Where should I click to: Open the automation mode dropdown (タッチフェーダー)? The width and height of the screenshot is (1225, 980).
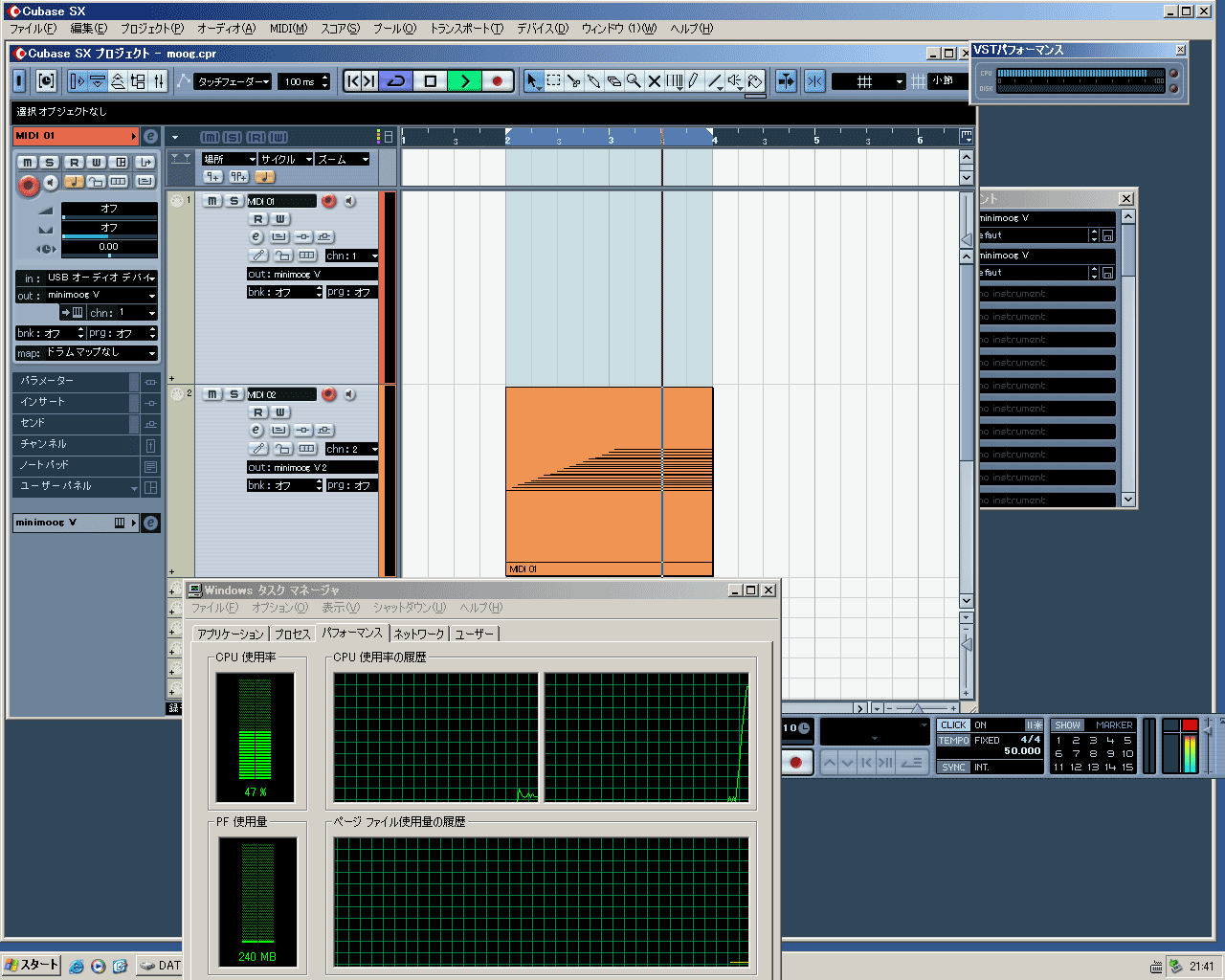234,81
